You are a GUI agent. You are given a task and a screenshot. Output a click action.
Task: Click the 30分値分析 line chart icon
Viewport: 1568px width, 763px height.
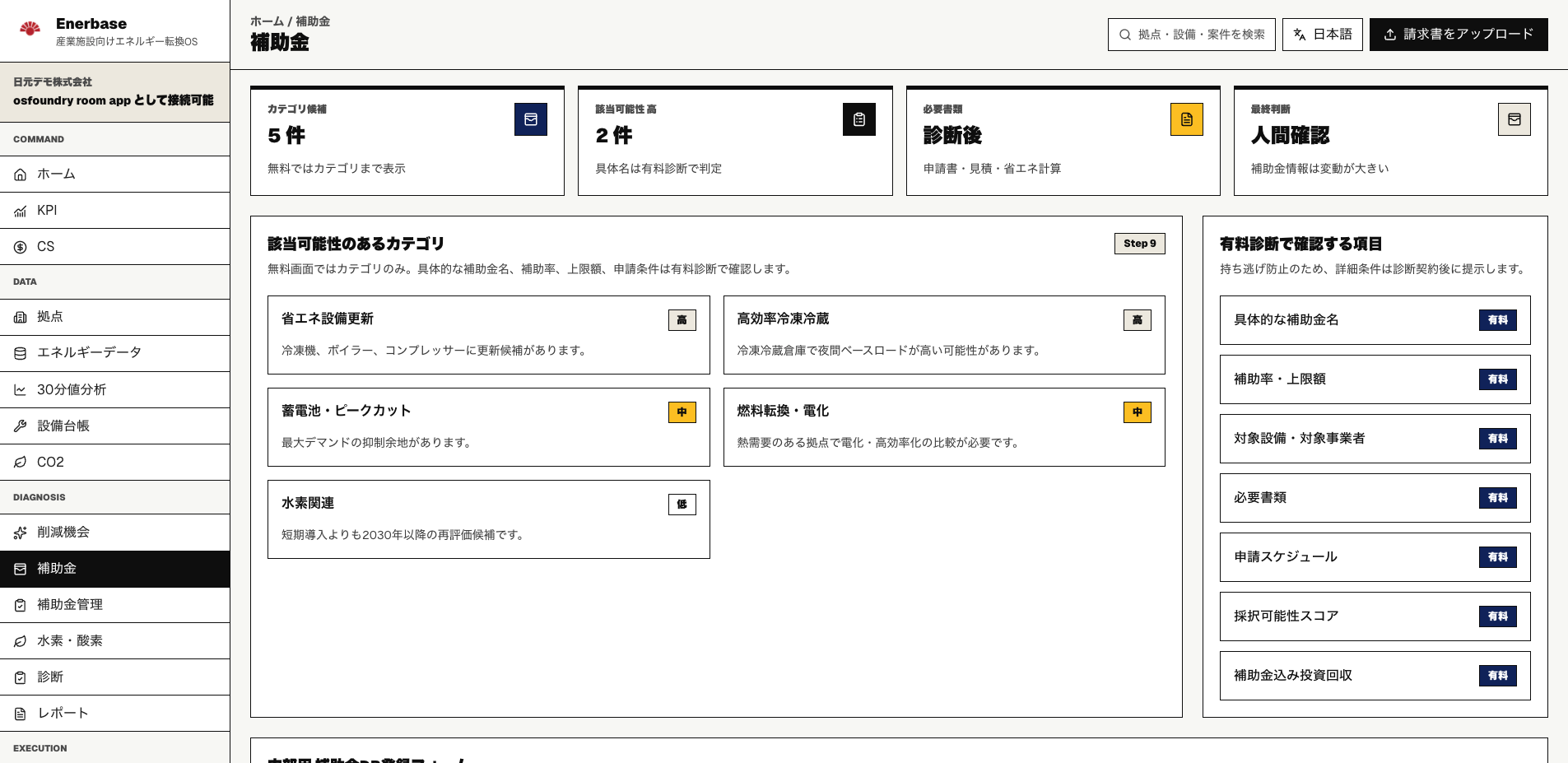21,390
